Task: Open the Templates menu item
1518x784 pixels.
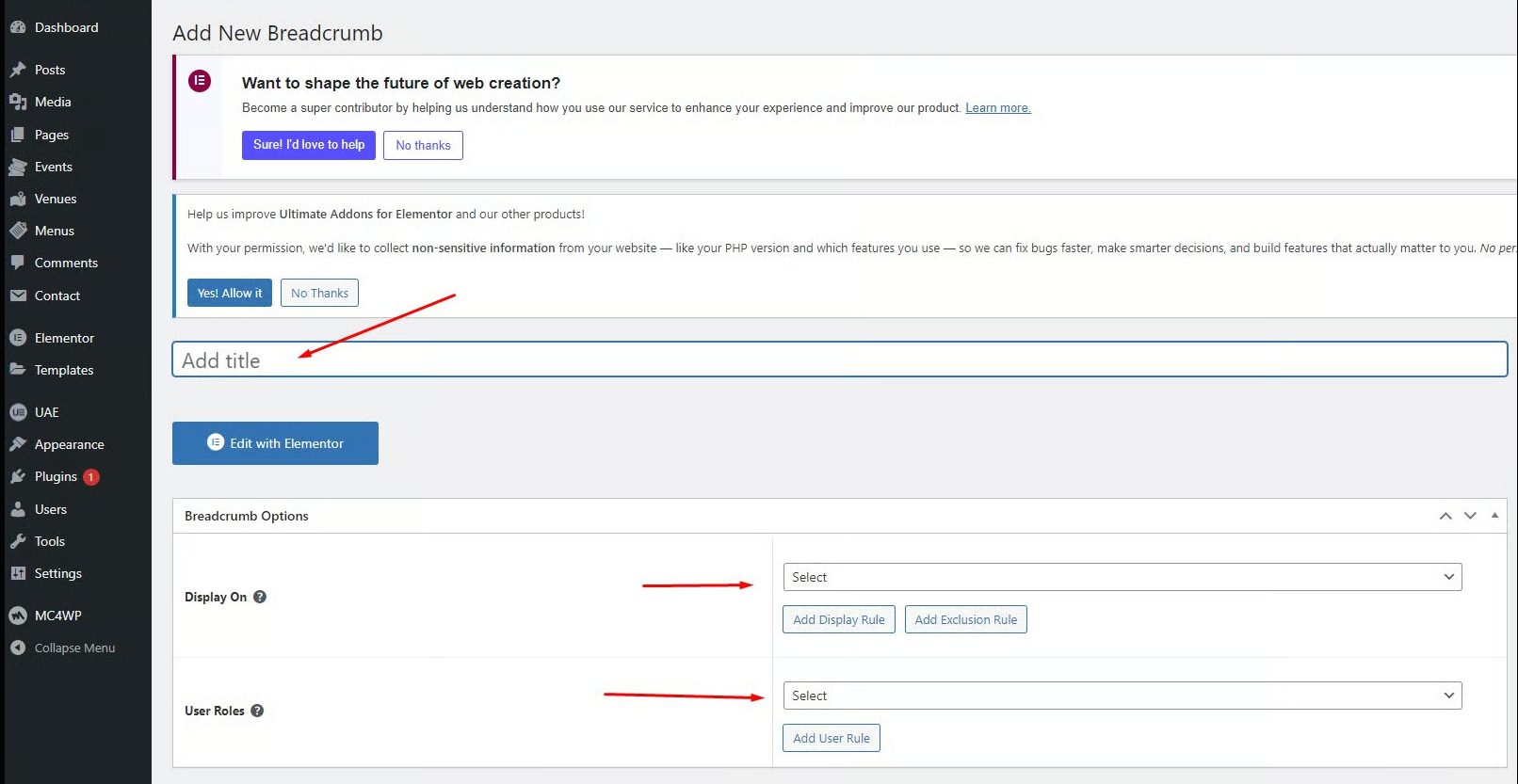Action: (x=64, y=370)
